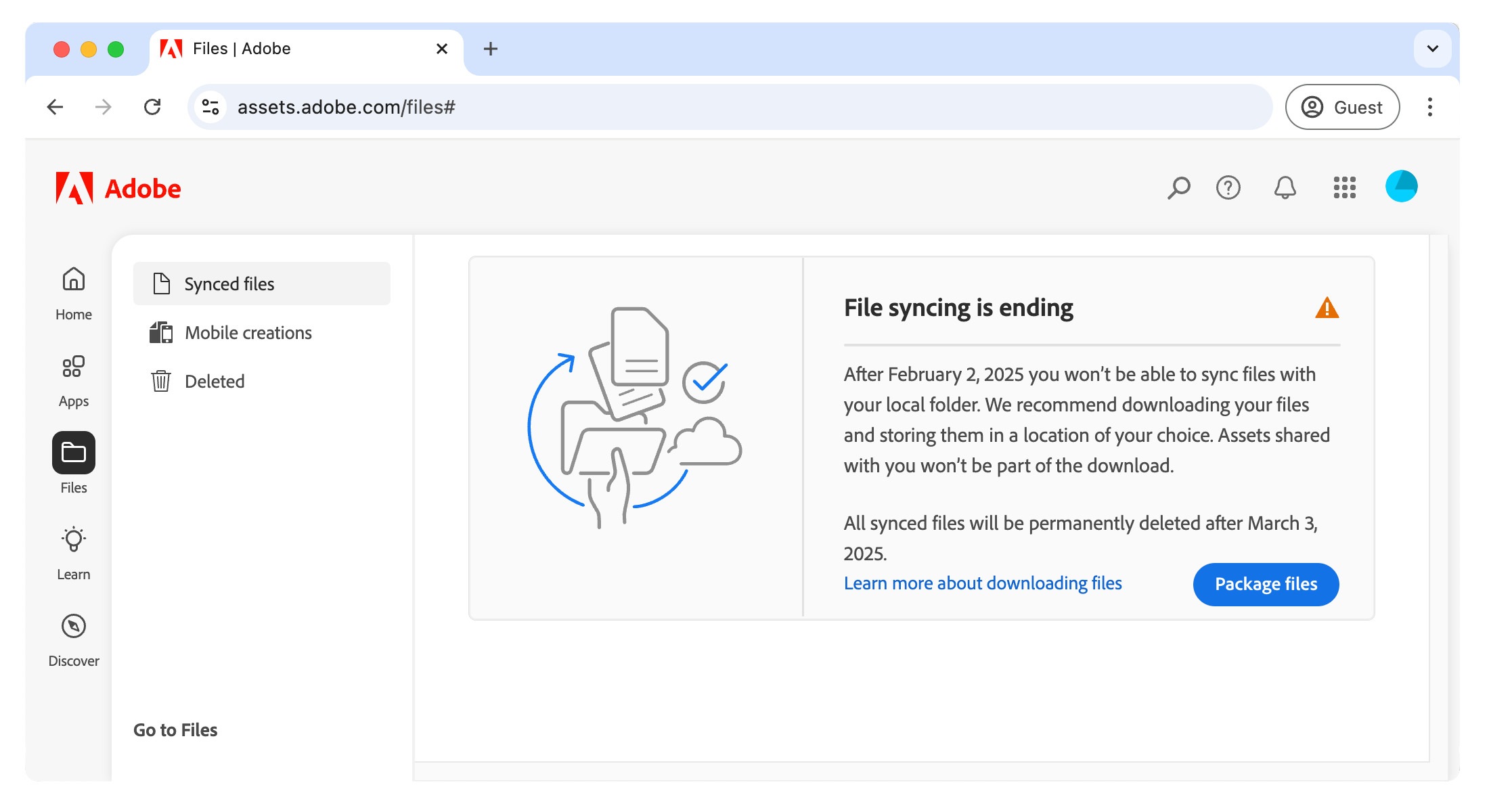Click the Adobe logo

118,188
